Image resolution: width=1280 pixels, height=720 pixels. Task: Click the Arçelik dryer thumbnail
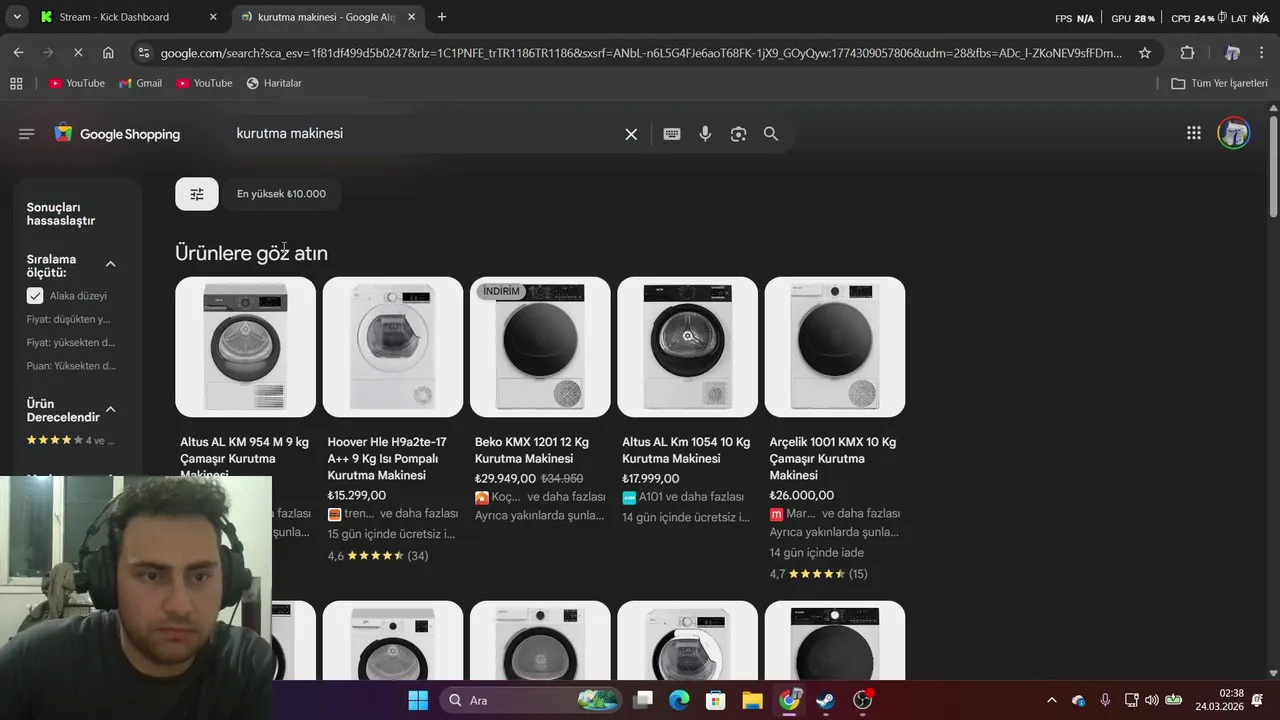click(x=835, y=347)
